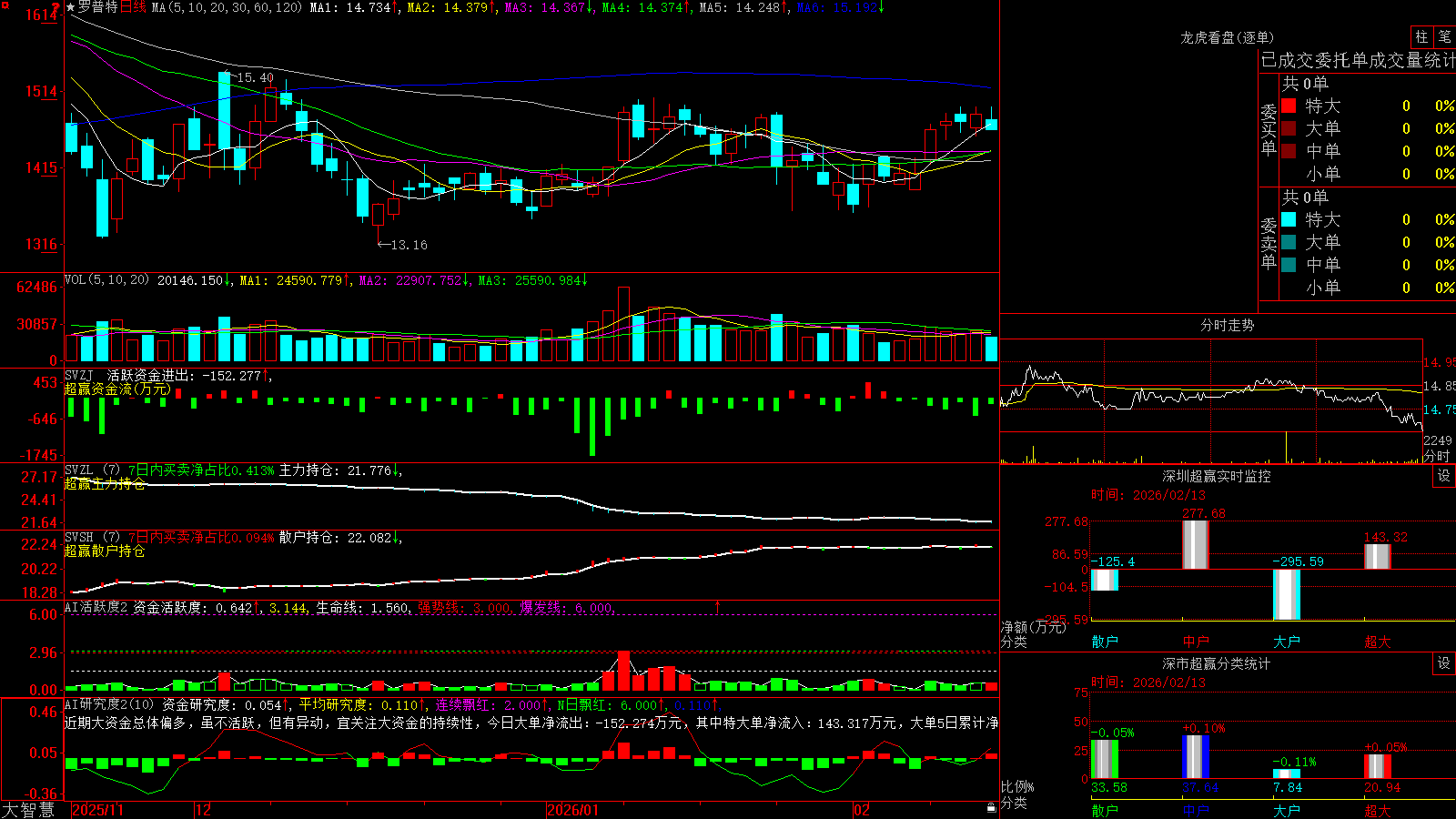This screenshot has width=1456, height=819.
Task: Click the 深市超赢分类统计 panel title
Action: [x=1217, y=663]
